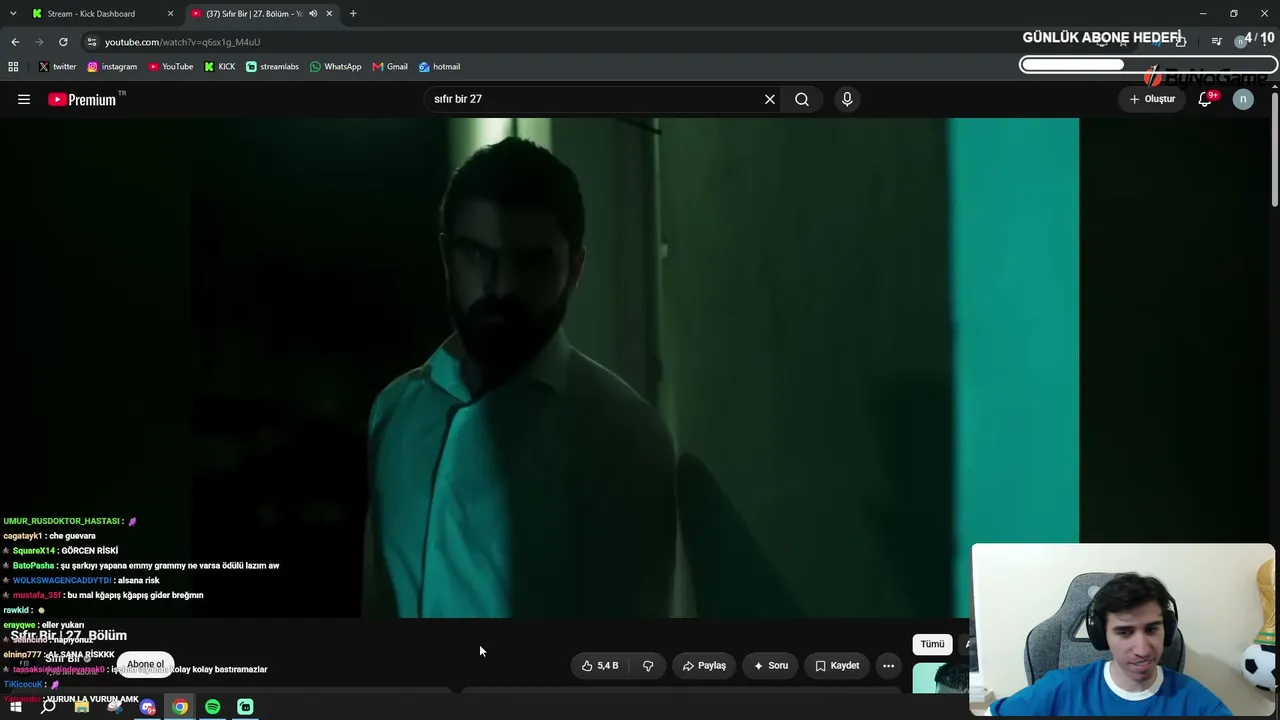The image size is (1280, 720).
Task: Open the Chrome media controls icon
Action: point(1216,42)
